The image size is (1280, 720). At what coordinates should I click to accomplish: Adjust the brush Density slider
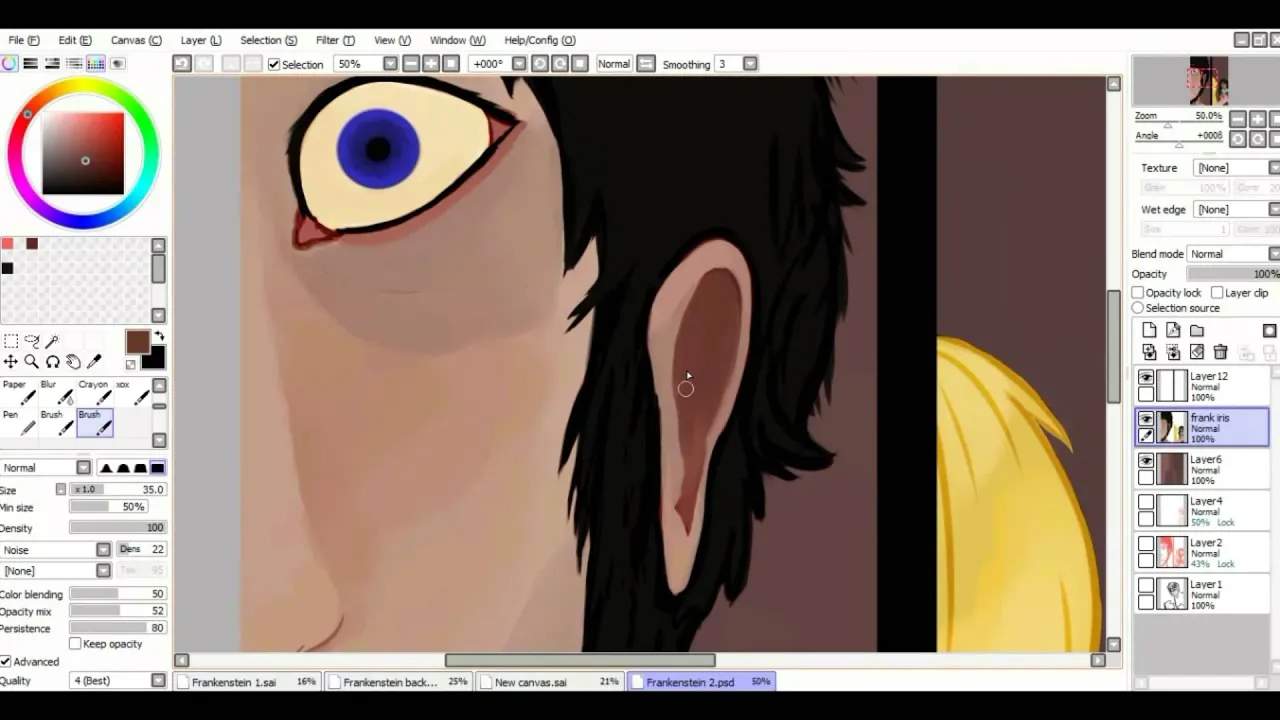coord(118,528)
